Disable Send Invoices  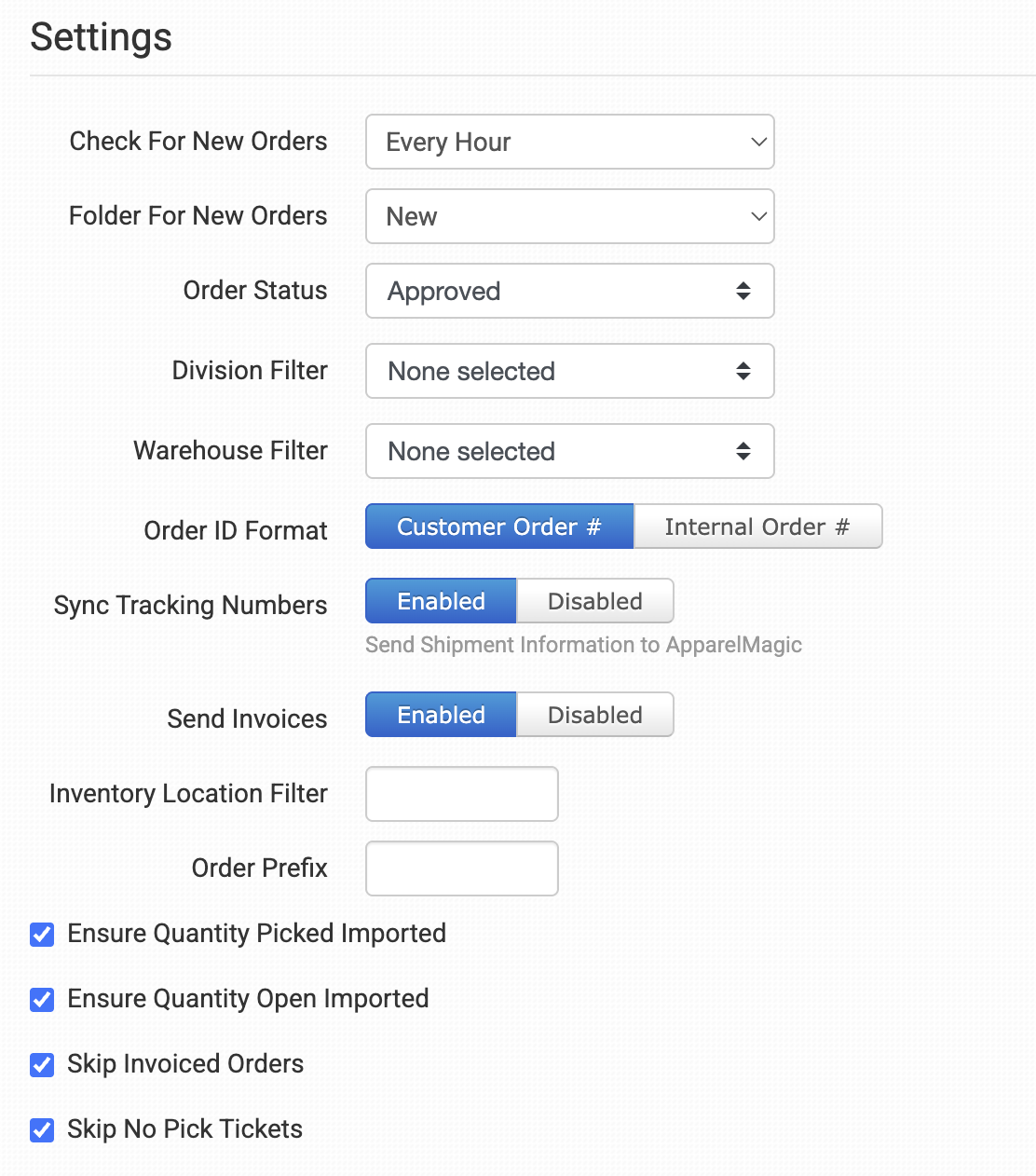595,715
